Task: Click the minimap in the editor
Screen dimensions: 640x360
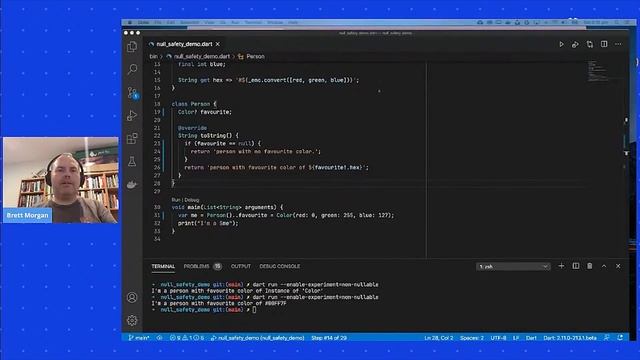Action: click(x=598, y=71)
